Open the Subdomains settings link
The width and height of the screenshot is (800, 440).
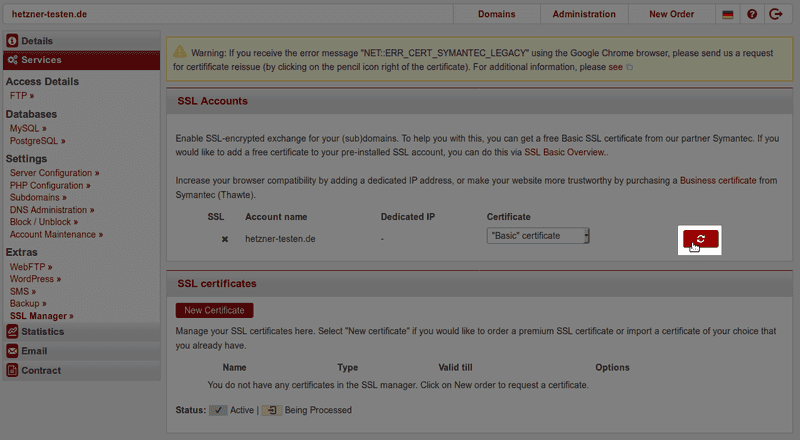point(38,198)
